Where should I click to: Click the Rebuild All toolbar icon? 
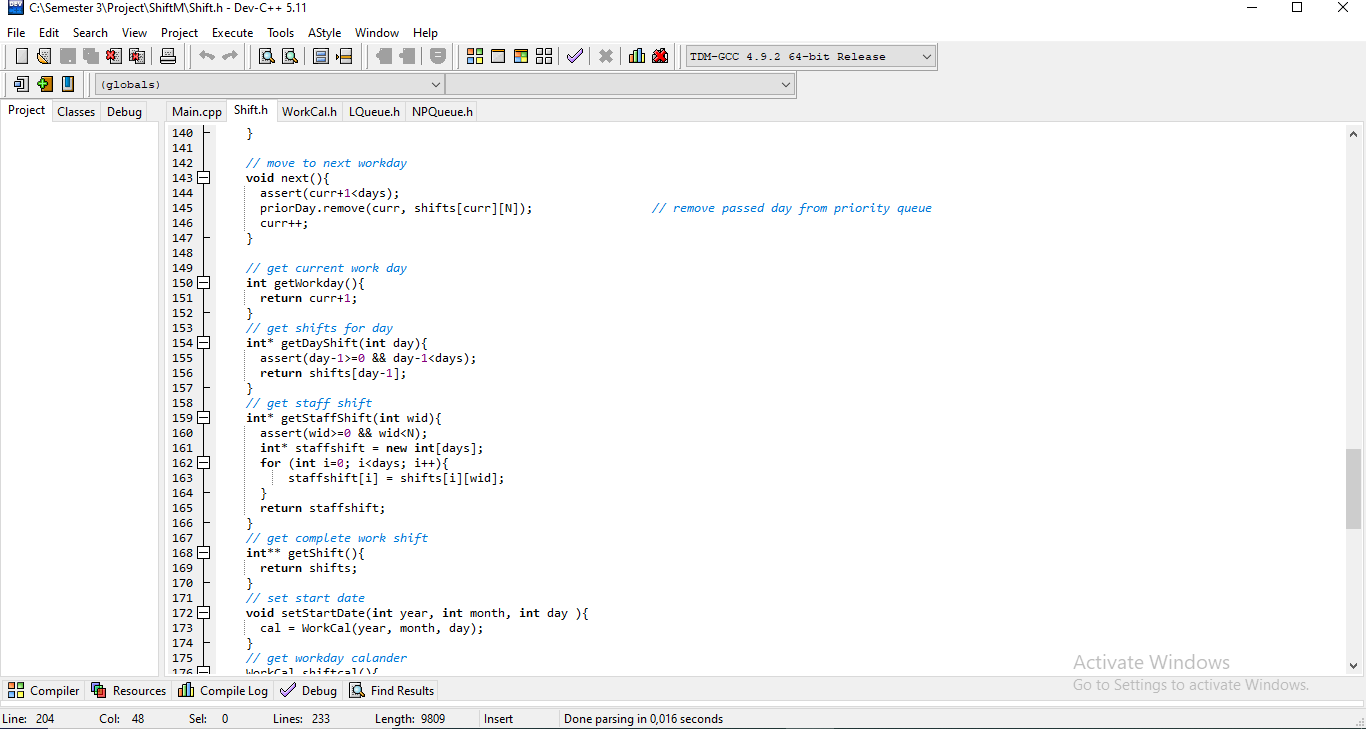tap(544, 56)
